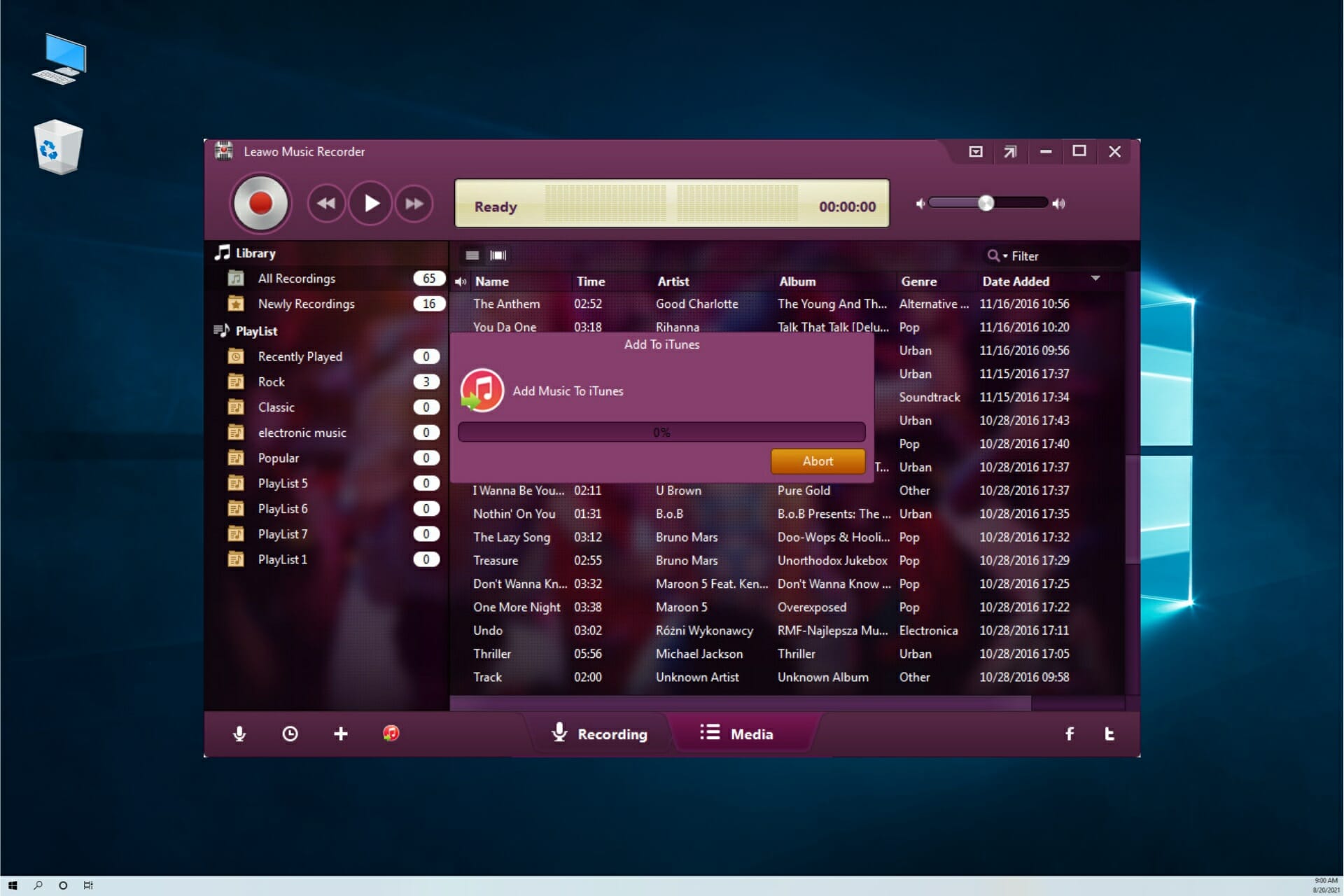This screenshot has height=896, width=1344.
Task: Click the Twitter share icon
Action: 1108,733
